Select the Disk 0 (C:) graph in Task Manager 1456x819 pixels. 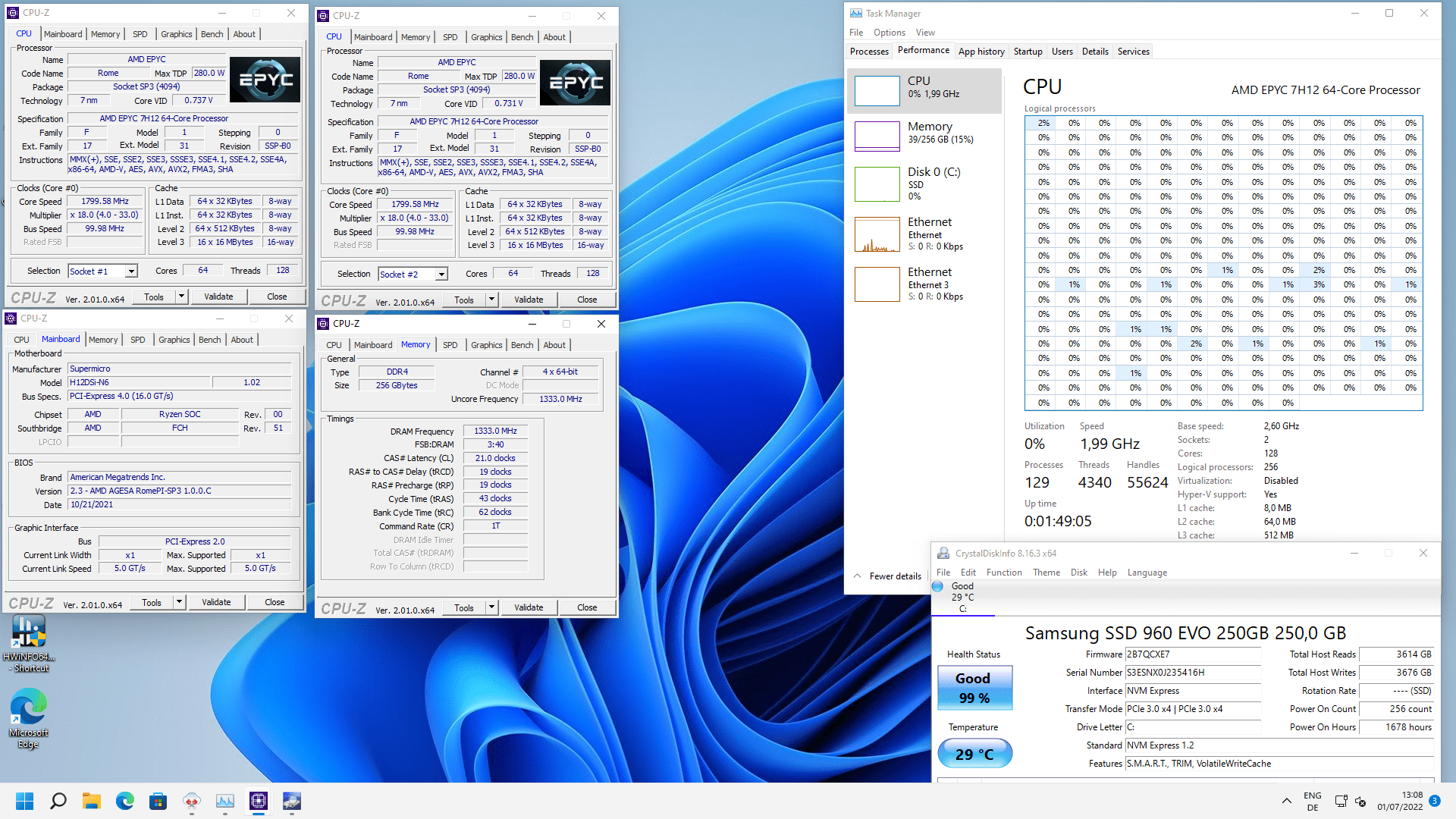coord(877,184)
